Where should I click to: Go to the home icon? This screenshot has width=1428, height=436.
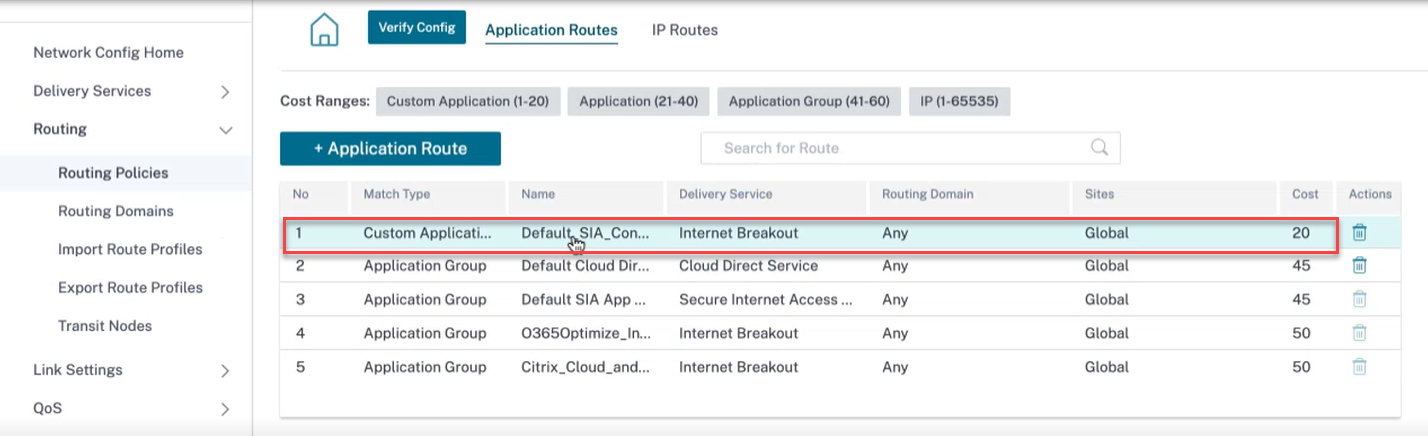tap(324, 29)
